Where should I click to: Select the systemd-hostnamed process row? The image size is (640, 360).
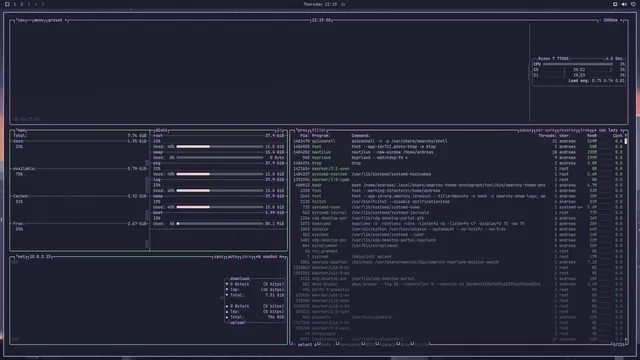click(x=457, y=174)
